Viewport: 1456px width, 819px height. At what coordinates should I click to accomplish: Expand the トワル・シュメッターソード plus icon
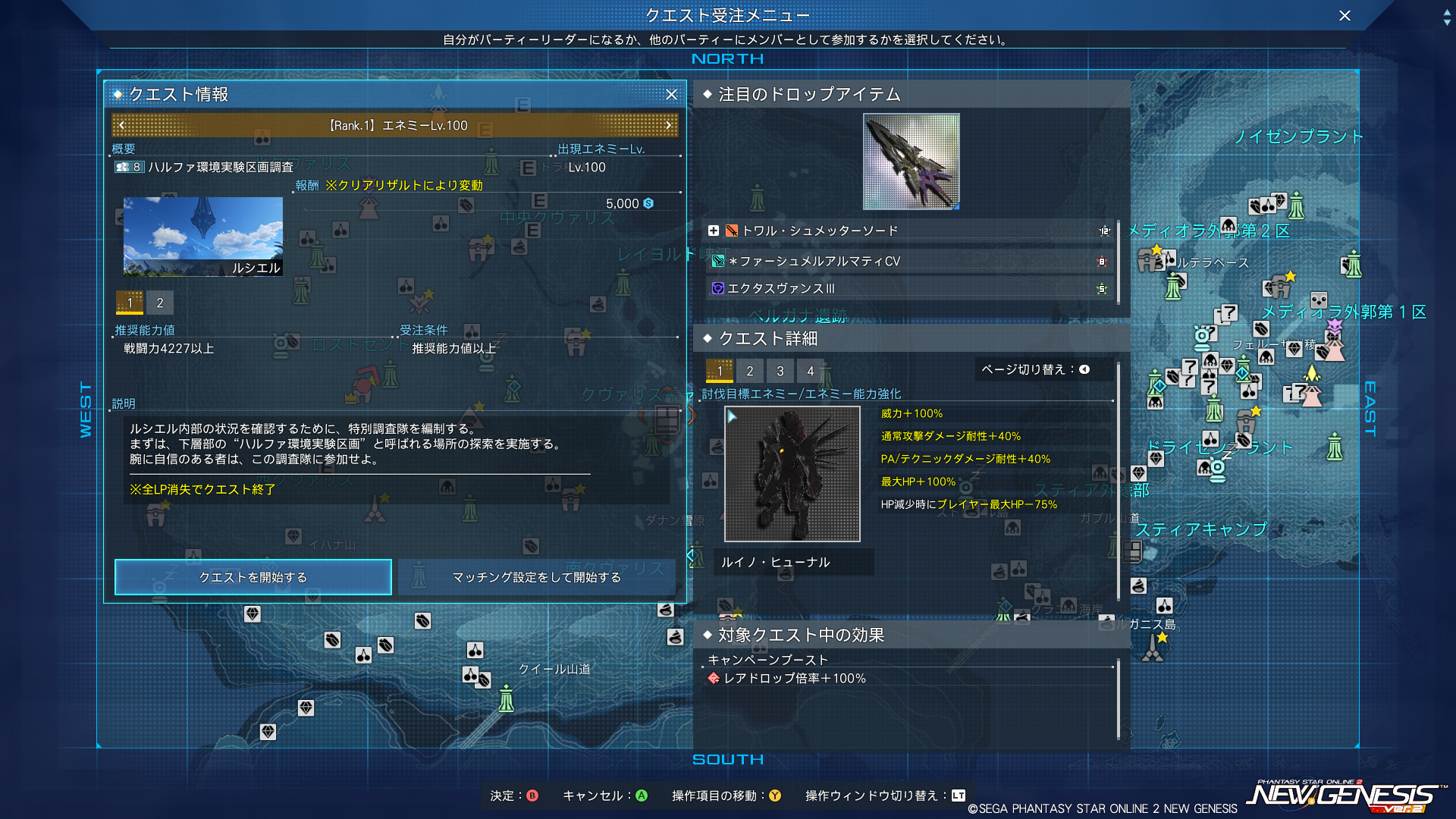point(713,231)
